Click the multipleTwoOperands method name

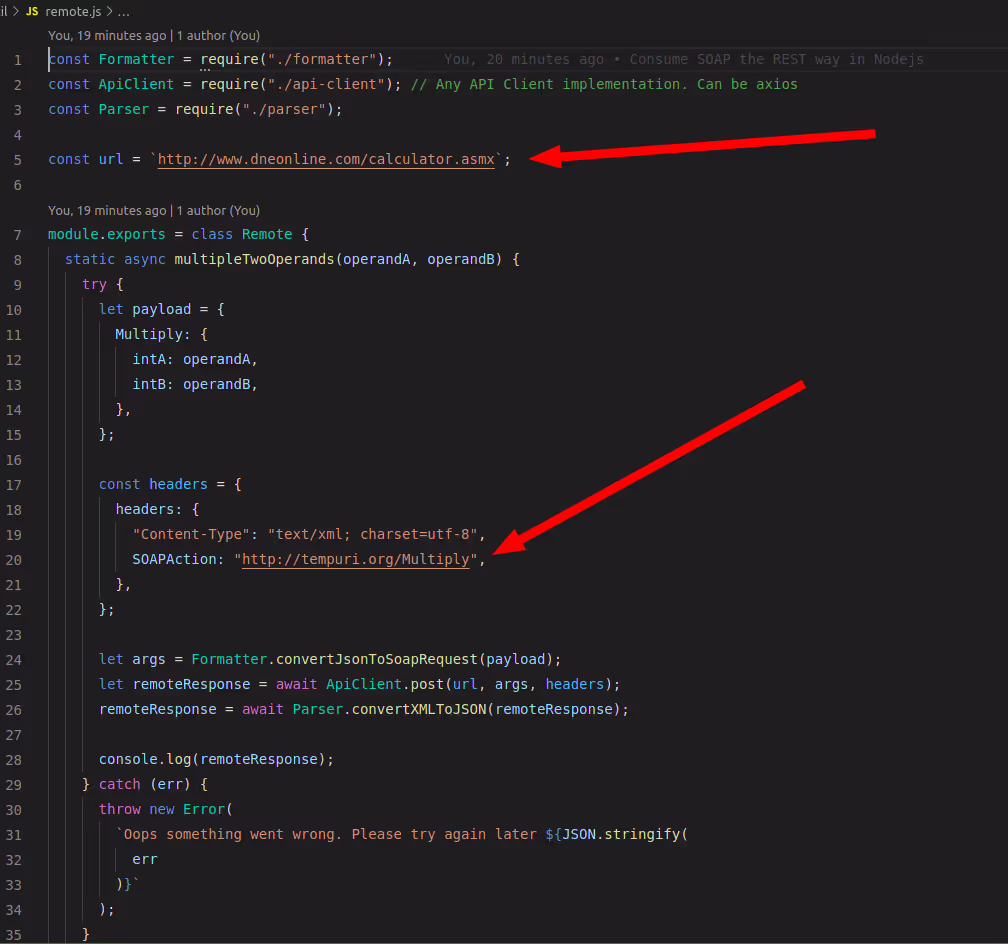point(254,259)
